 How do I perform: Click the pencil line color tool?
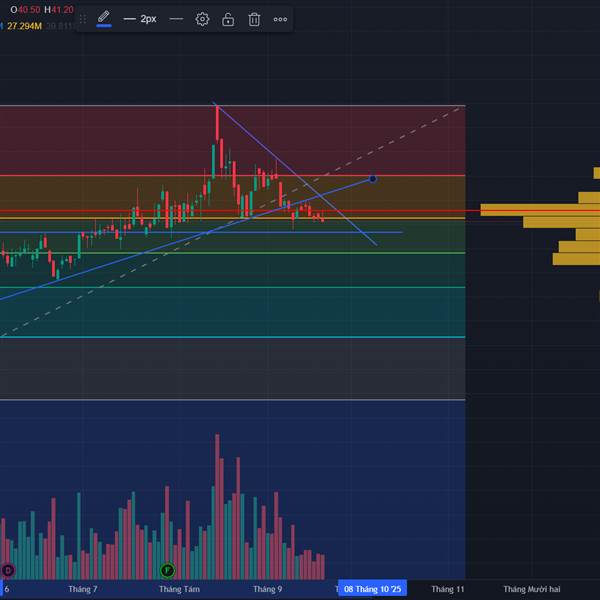click(x=104, y=19)
